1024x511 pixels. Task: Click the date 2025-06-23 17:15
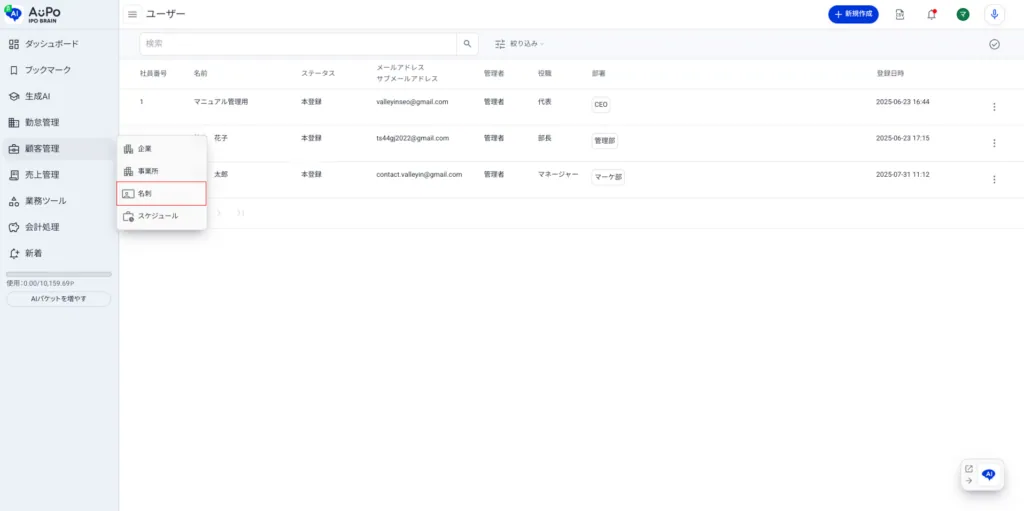tap(903, 139)
